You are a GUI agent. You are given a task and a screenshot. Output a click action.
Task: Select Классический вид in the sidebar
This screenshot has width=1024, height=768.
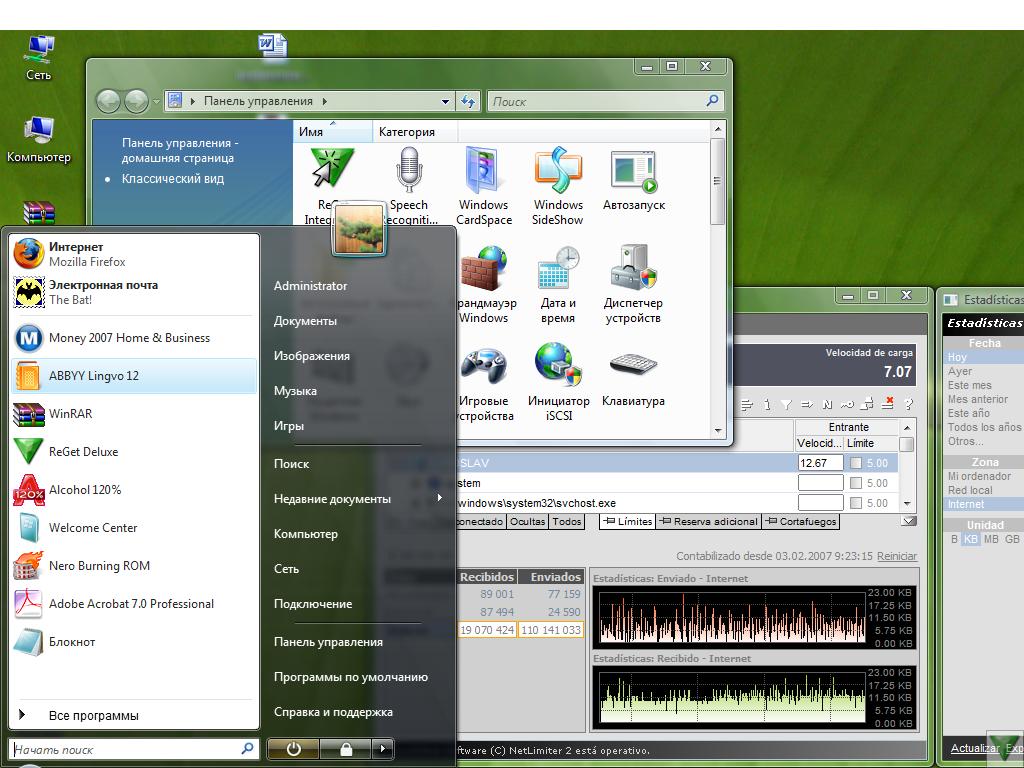pyautogui.click(x=172, y=179)
